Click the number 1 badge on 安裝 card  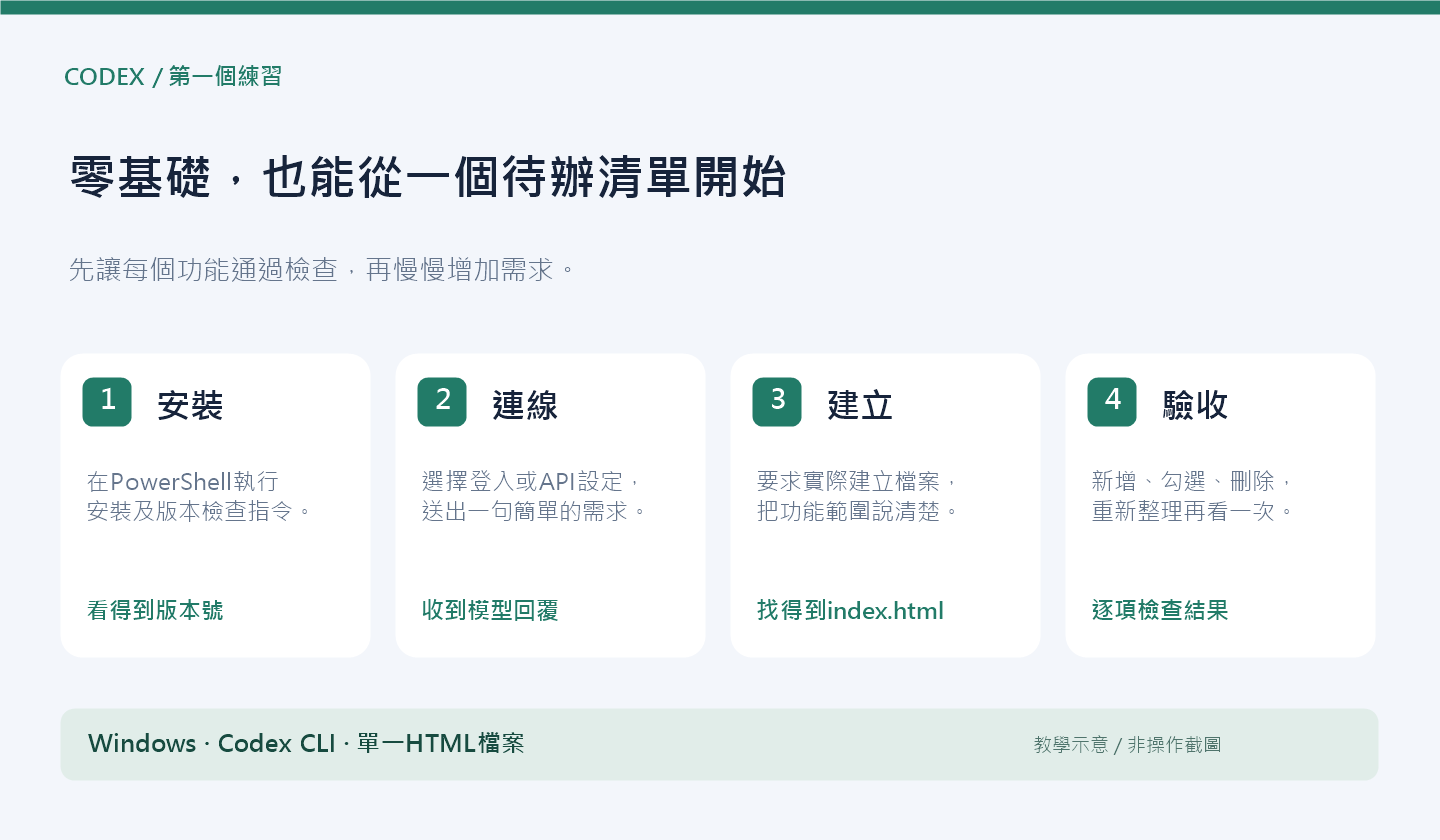(x=107, y=402)
